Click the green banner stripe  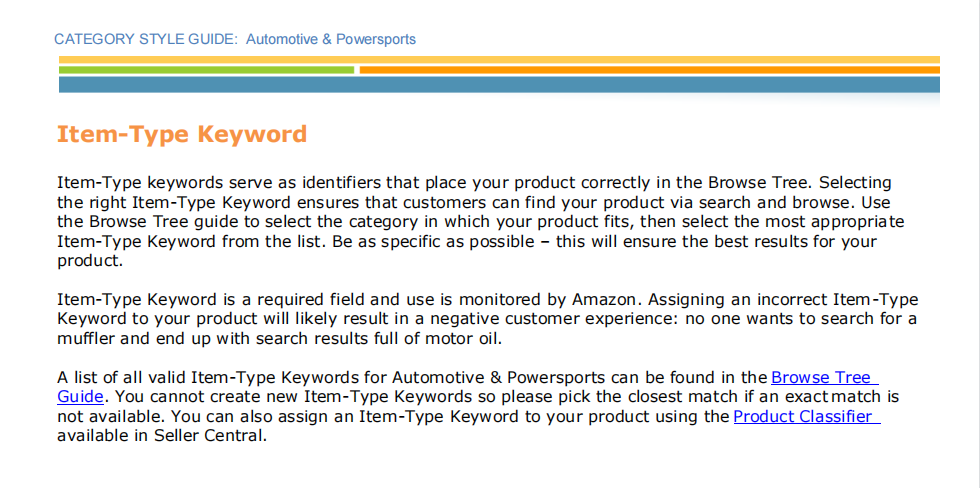tap(206, 69)
